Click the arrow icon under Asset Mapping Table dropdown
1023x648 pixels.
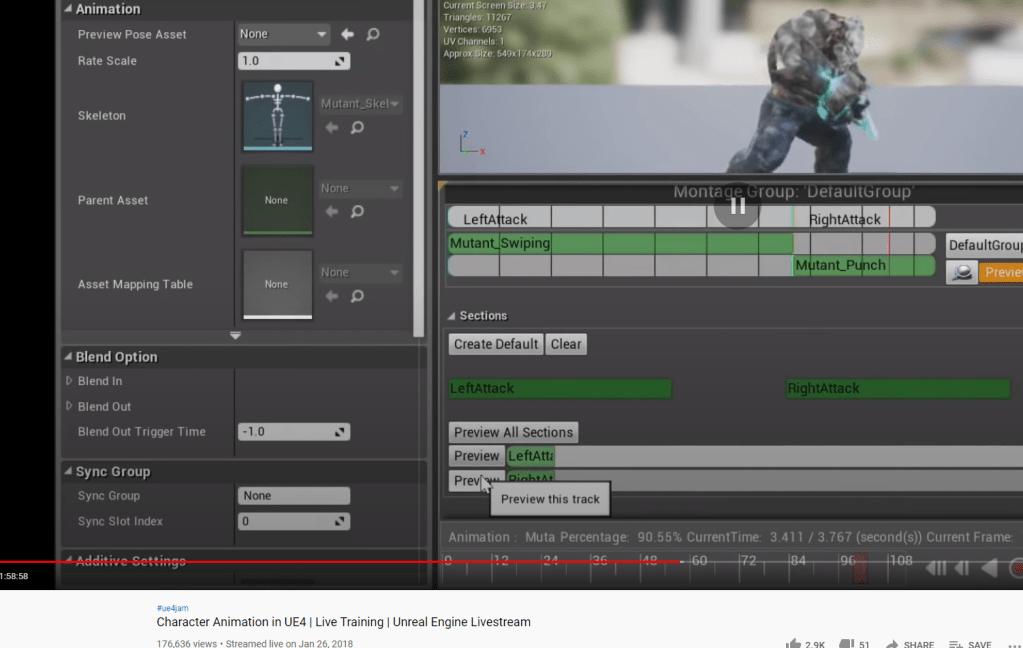(332, 296)
